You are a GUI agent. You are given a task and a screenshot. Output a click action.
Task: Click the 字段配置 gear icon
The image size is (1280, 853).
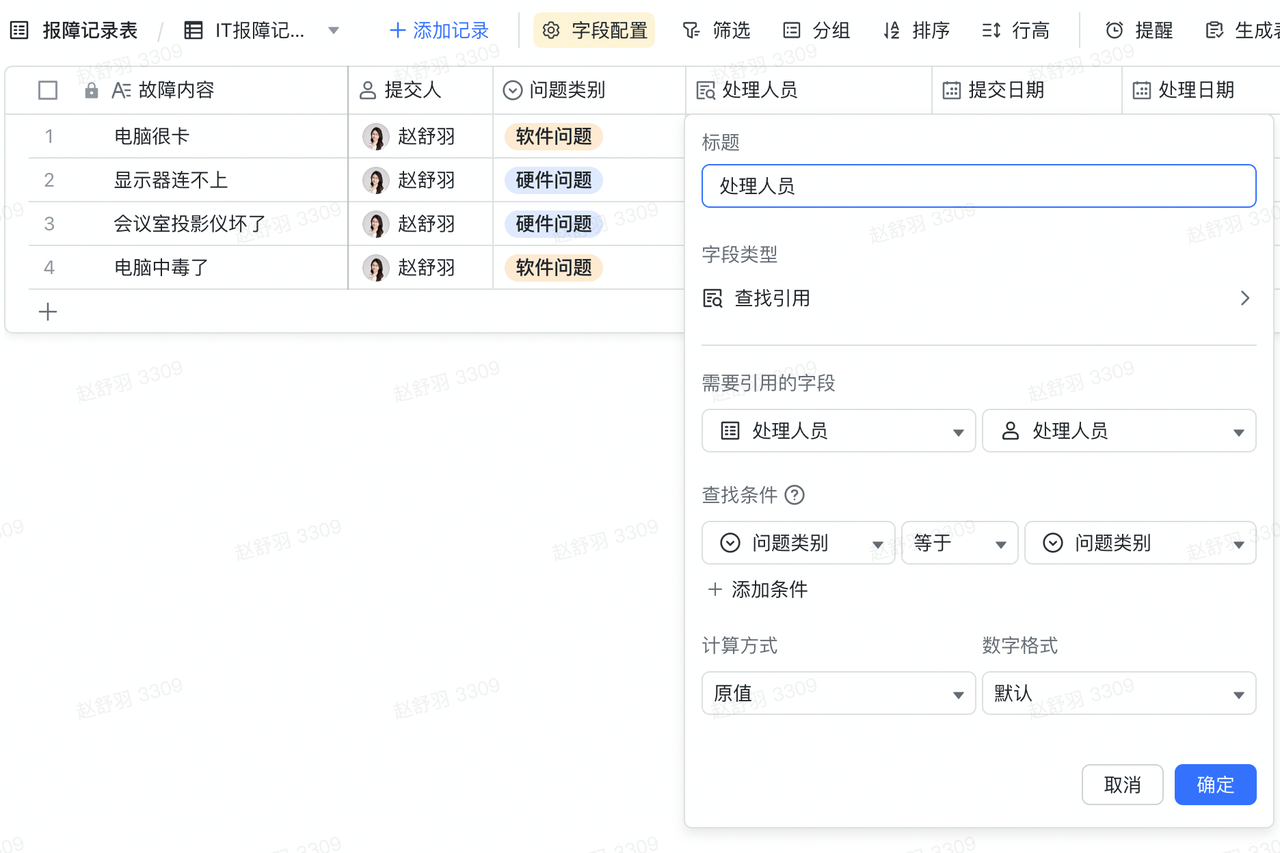[x=551, y=31]
